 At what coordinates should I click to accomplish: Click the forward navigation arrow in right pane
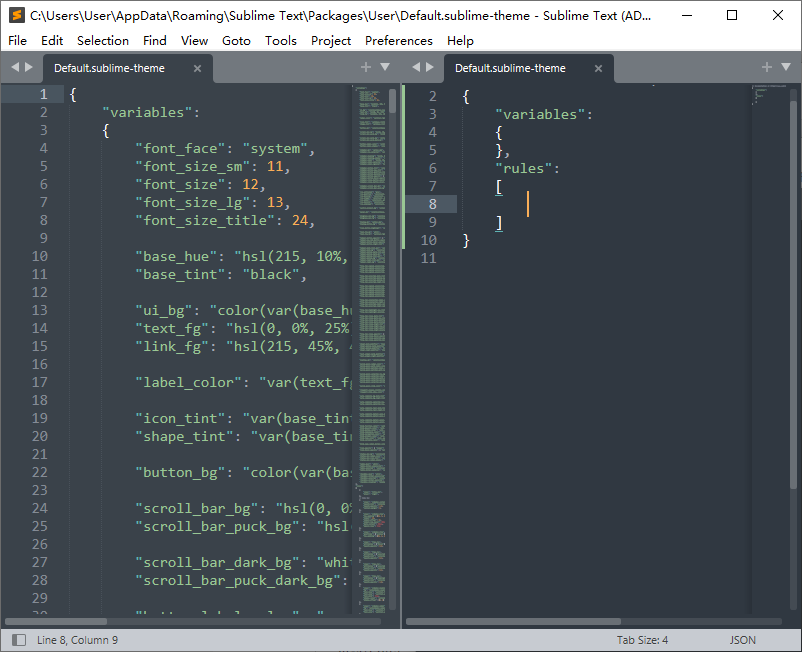click(430, 67)
